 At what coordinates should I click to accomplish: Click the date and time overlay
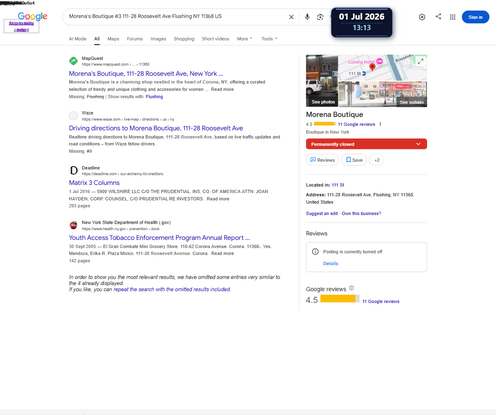pos(362,22)
